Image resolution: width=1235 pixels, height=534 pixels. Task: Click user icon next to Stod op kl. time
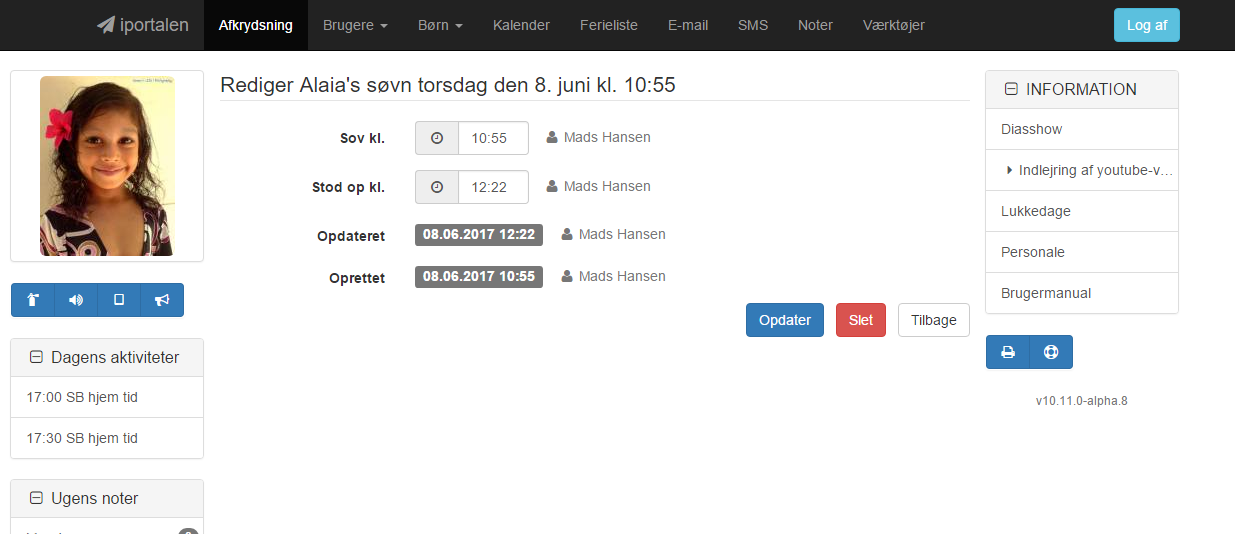(x=552, y=187)
